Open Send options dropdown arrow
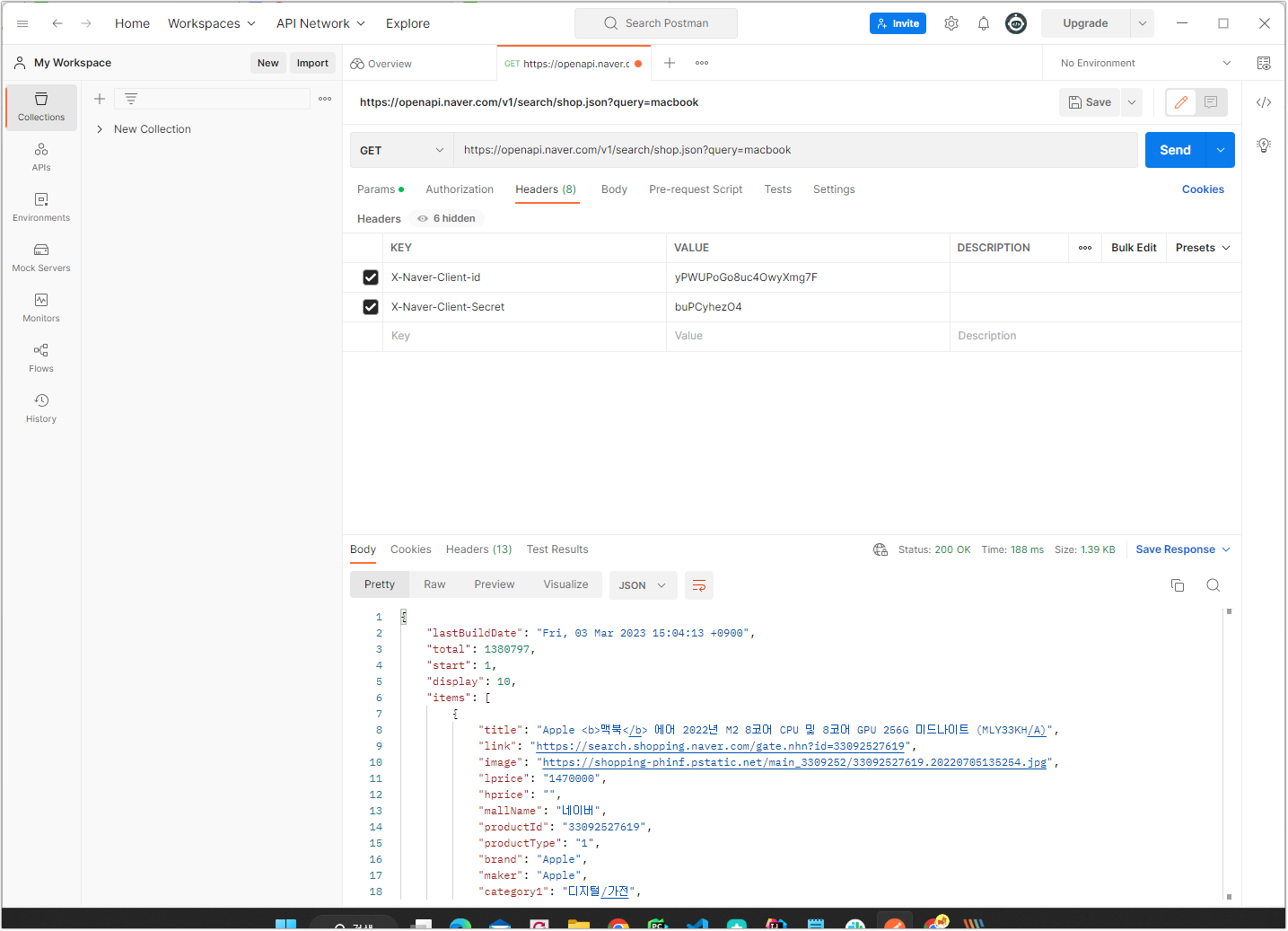 [x=1221, y=150]
